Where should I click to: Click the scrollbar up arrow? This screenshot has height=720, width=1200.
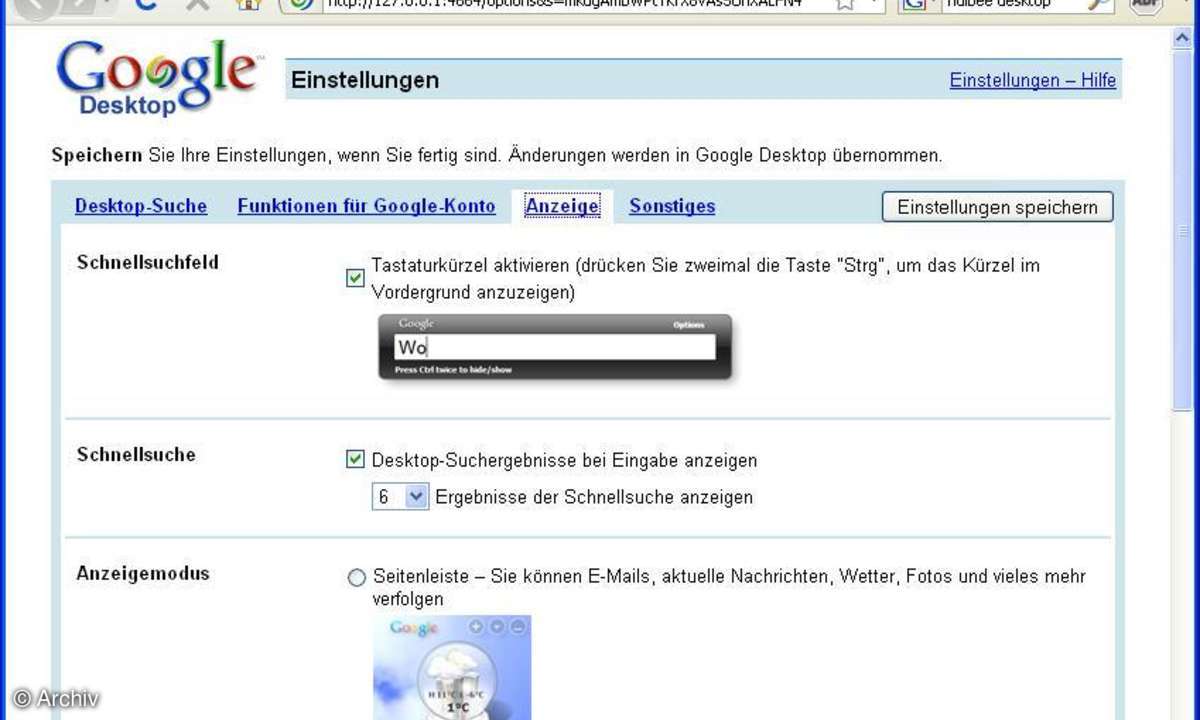(x=1183, y=36)
